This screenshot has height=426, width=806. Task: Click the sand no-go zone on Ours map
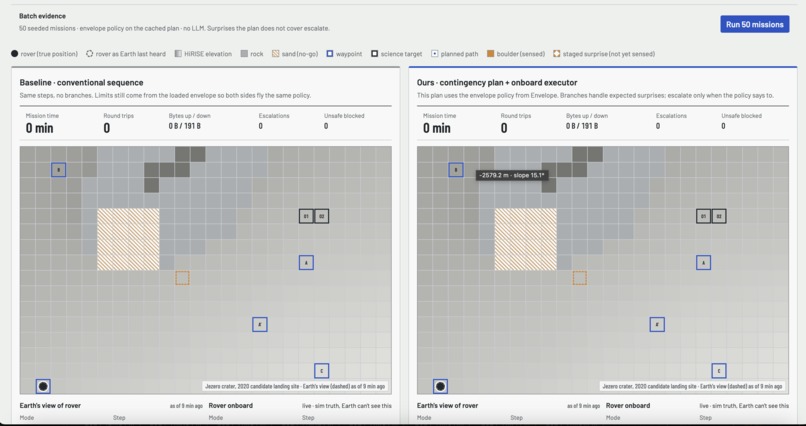click(x=525, y=239)
